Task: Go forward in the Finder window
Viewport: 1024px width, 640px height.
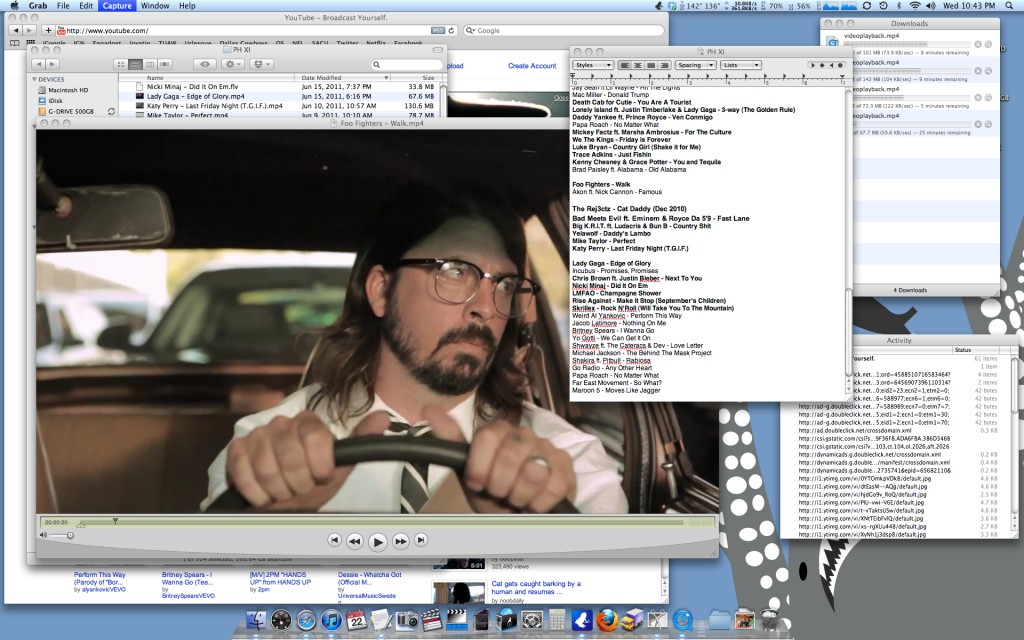Action: coord(52,64)
